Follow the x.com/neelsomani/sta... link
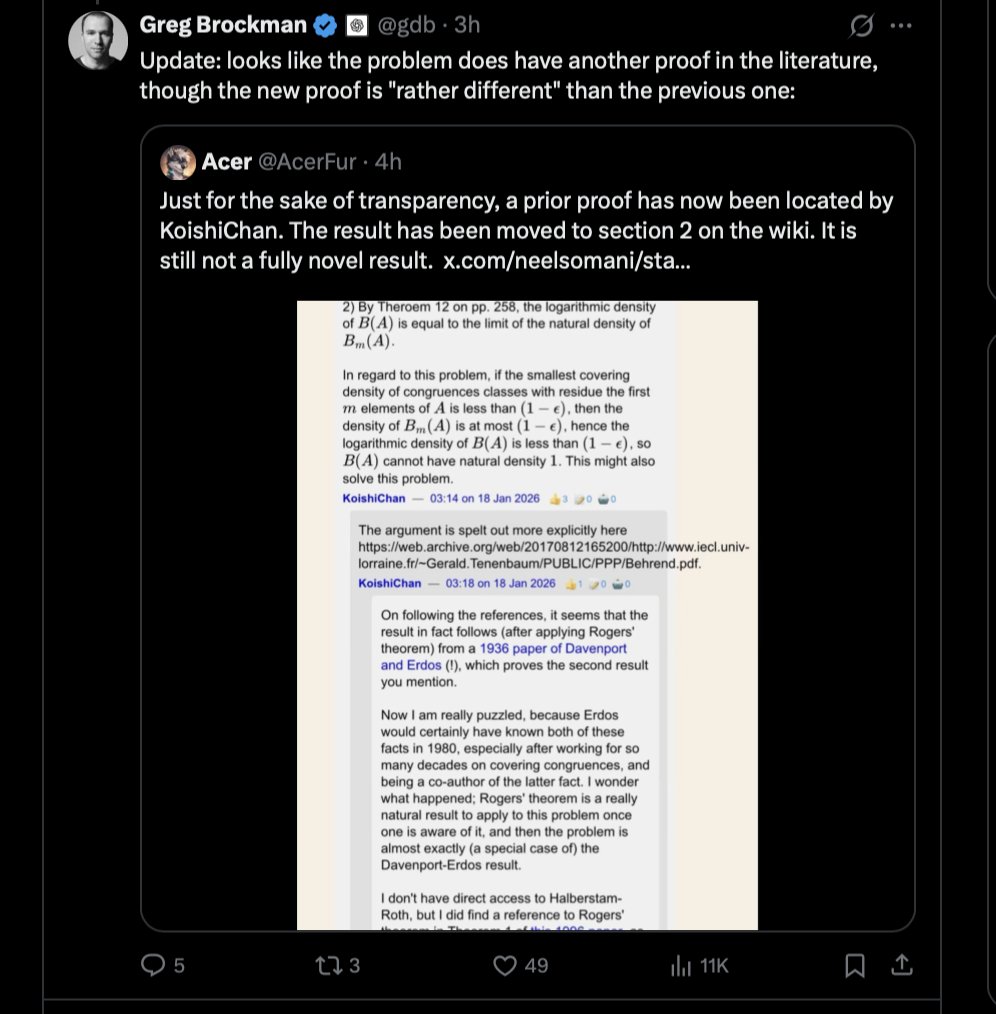The width and height of the screenshot is (996, 1014). click(567, 261)
